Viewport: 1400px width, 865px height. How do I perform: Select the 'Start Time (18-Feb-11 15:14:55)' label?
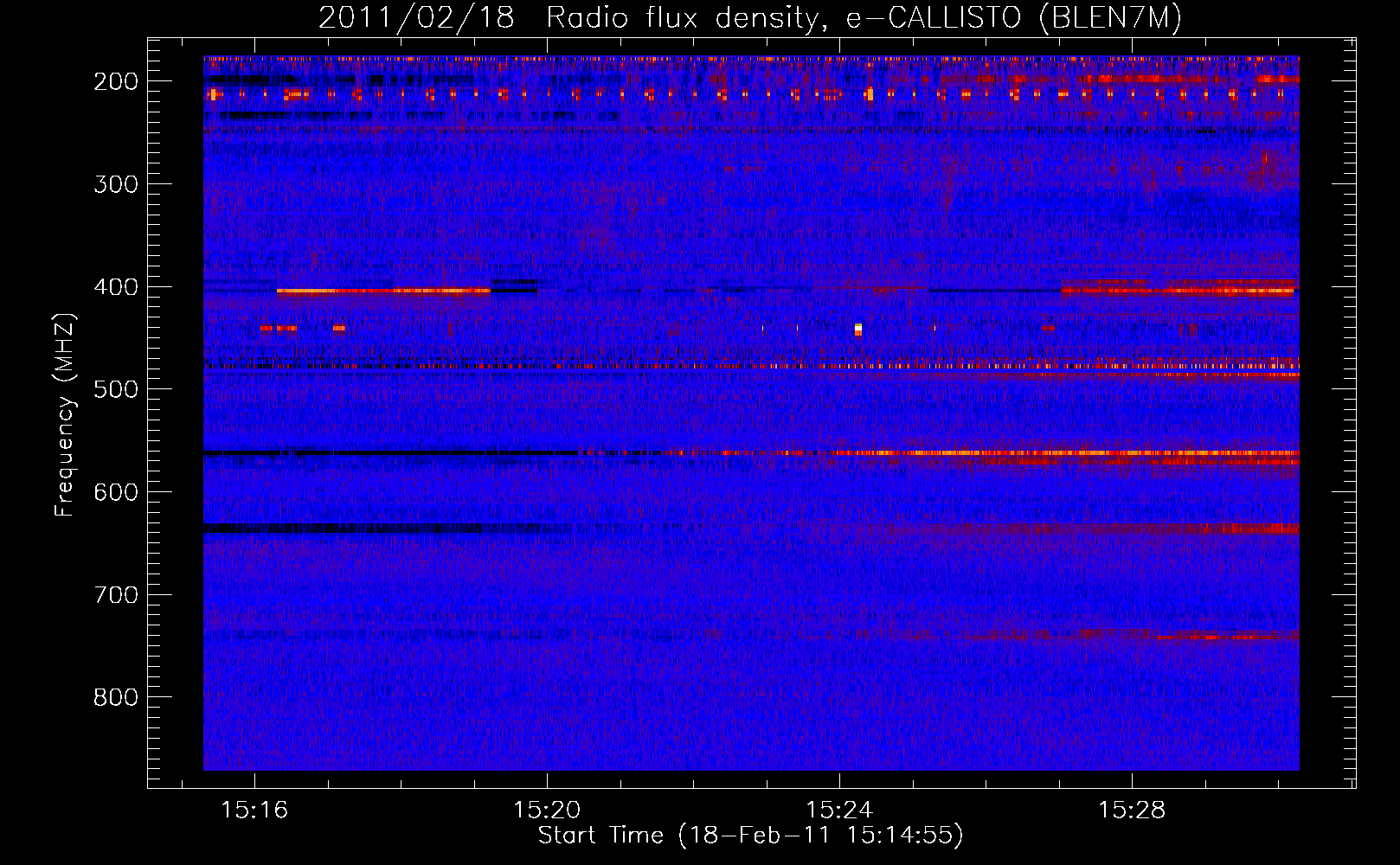pos(750,836)
